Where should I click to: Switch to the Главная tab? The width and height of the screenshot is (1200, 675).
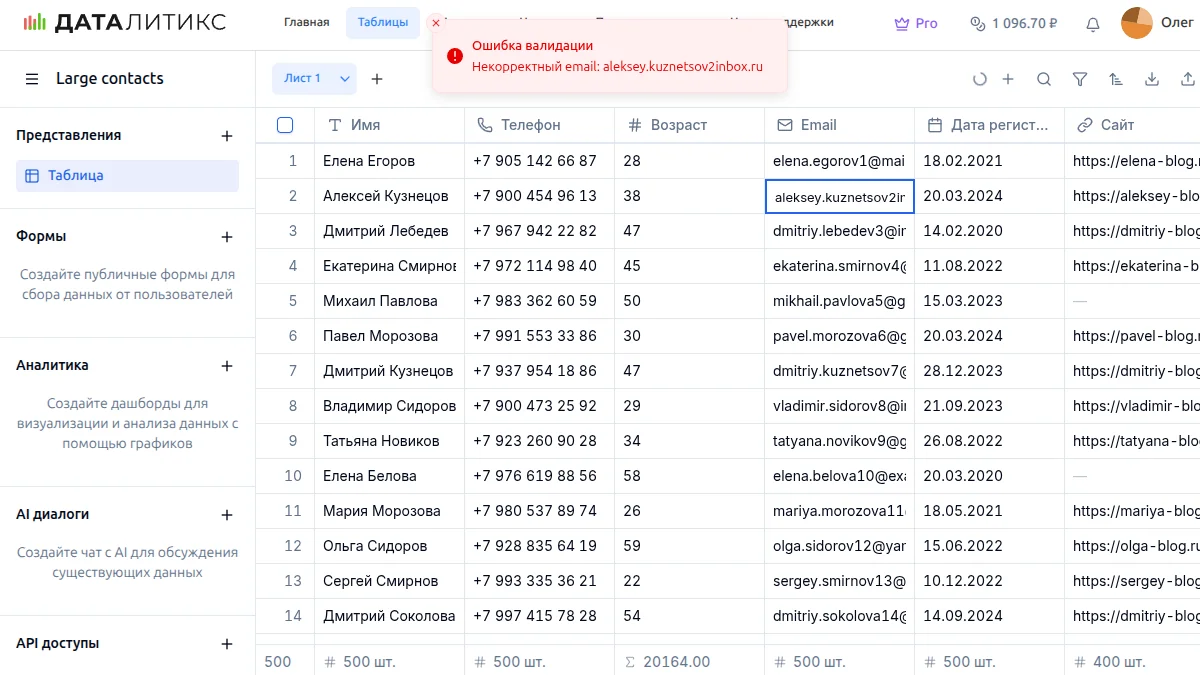click(306, 22)
